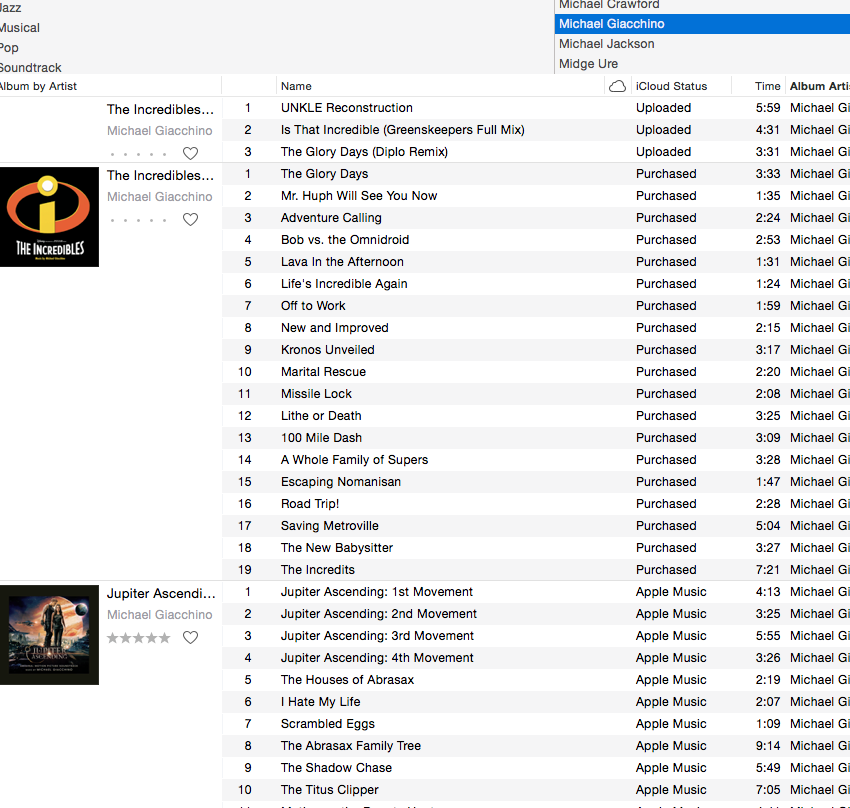Rate the first Incredibles remix album dots
Viewport: 850px width, 808px height.
coord(139,154)
